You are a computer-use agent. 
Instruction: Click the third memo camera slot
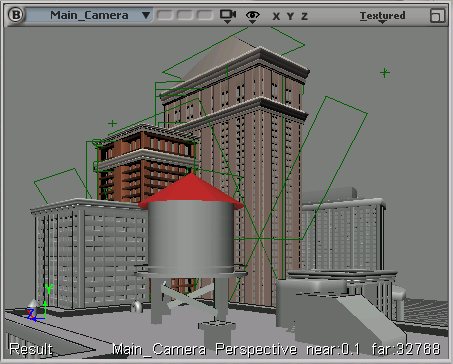pyautogui.click(x=205, y=15)
